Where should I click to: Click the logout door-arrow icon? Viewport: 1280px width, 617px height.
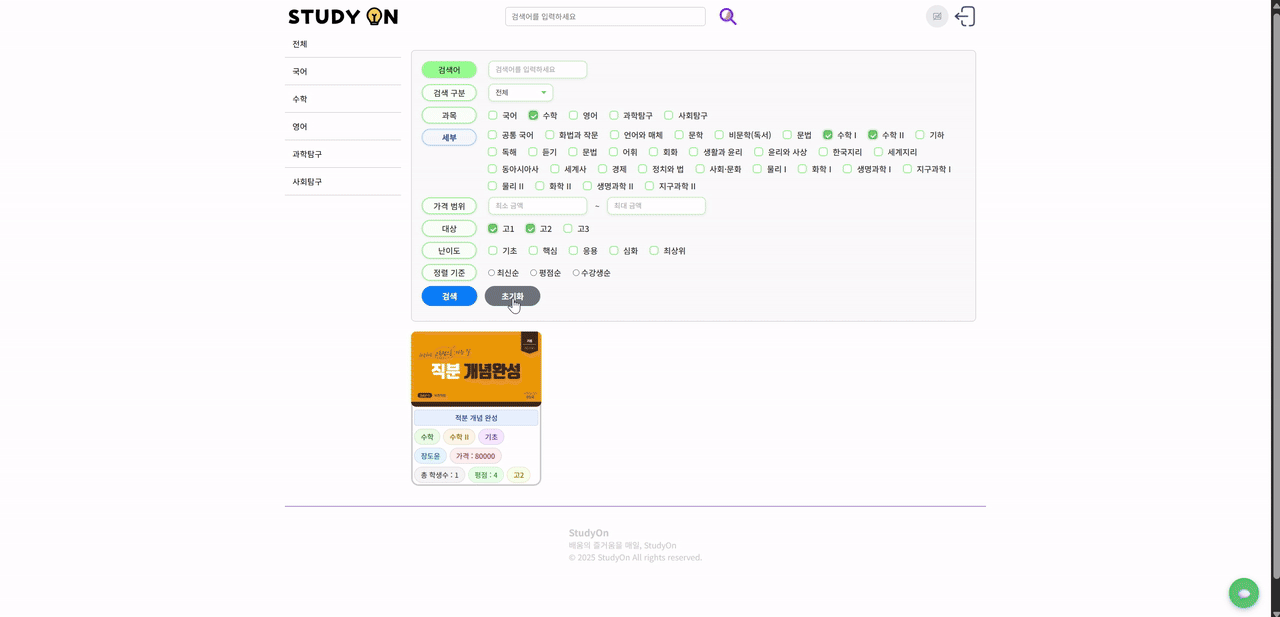pyautogui.click(x=965, y=16)
